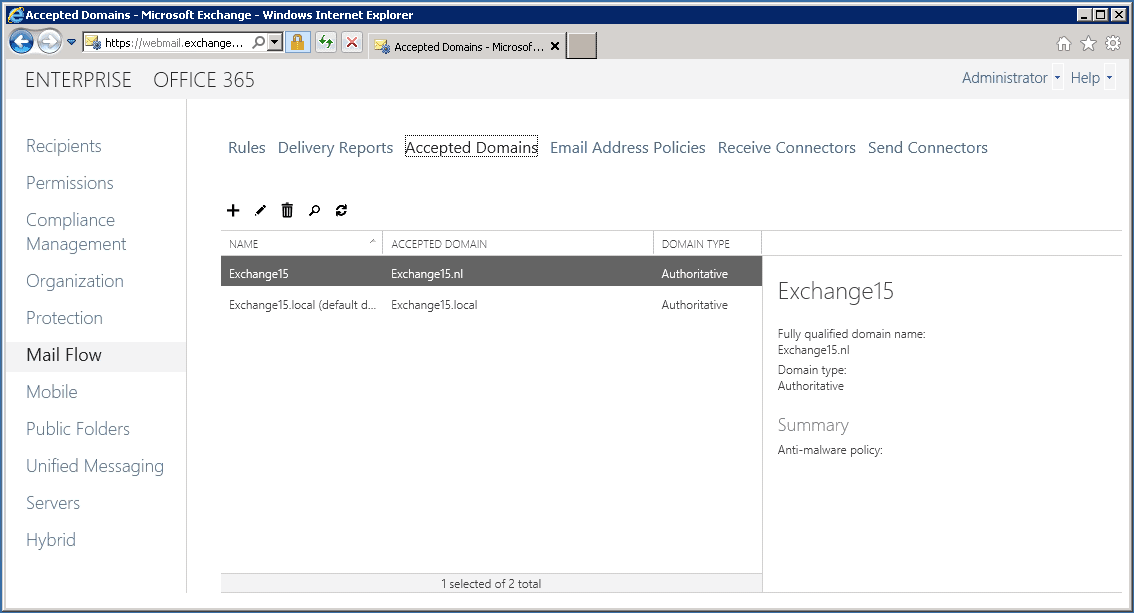1134x613 pixels.
Task: Open Unified Messaging section
Action: click(95, 466)
